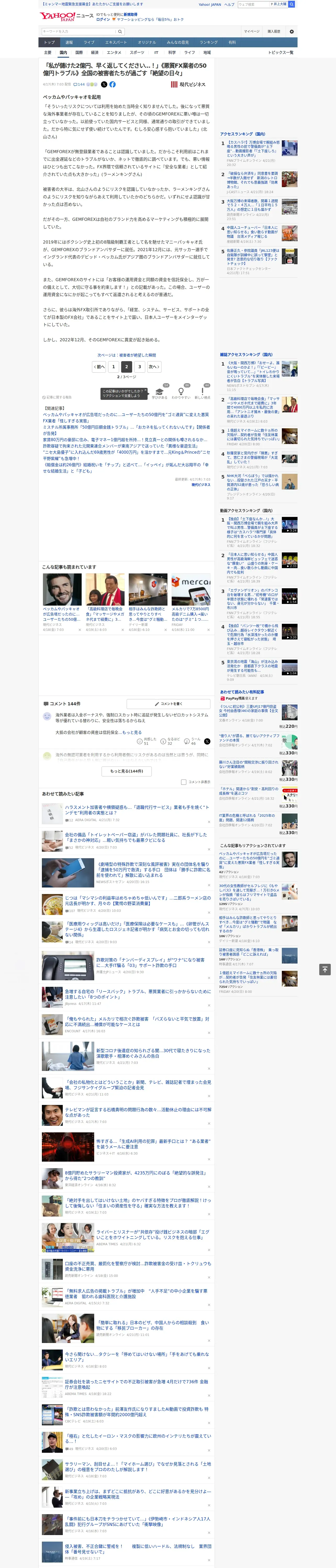Screen dimensions: 336x1568
Task: Click 記事に関する報告 report icon link
Action: 57,397
